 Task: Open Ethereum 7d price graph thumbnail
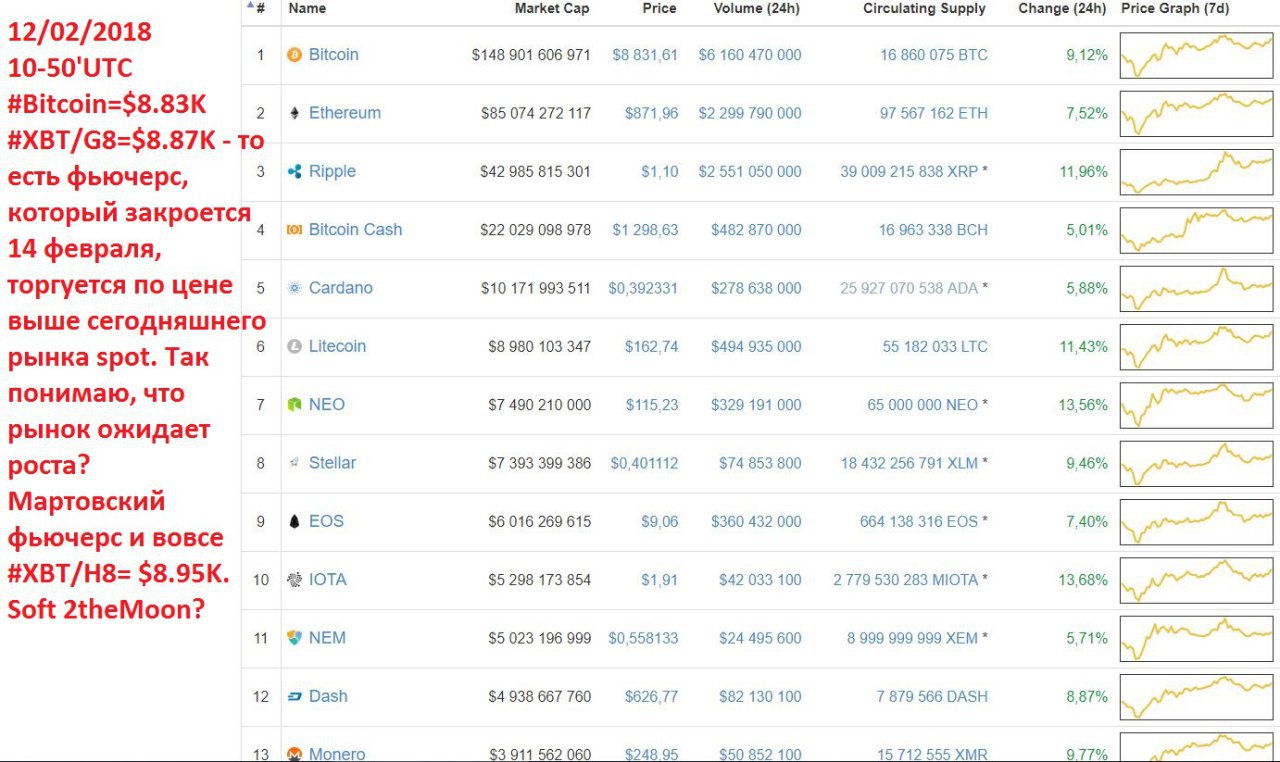pos(1197,113)
